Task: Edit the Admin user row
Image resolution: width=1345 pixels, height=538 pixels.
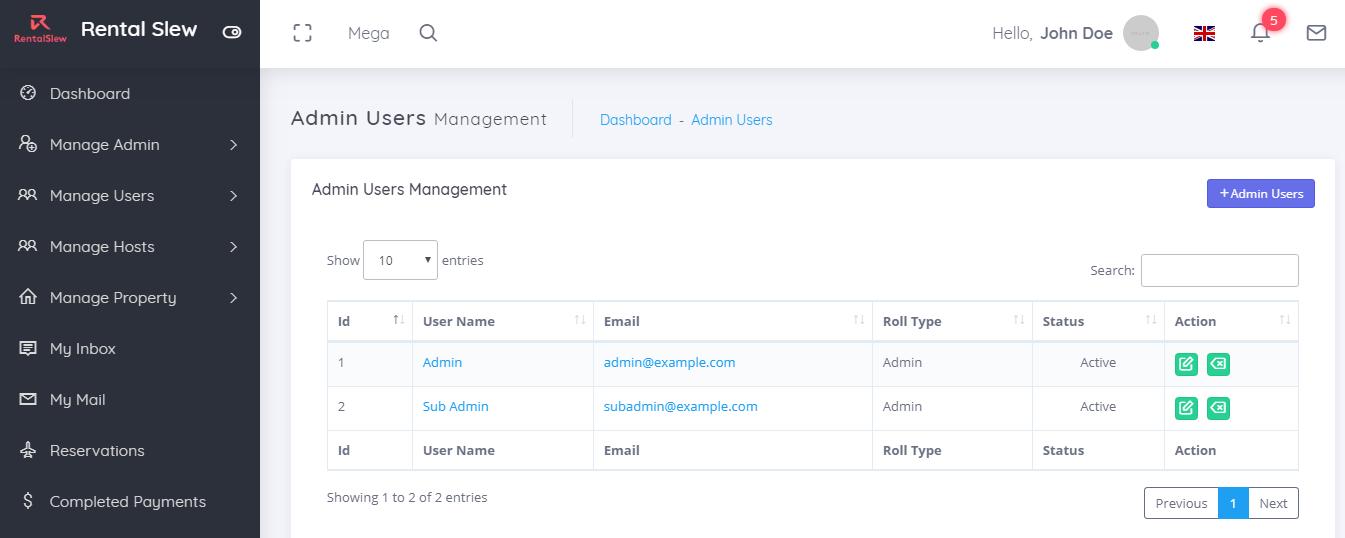Action: click(x=1186, y=364)
